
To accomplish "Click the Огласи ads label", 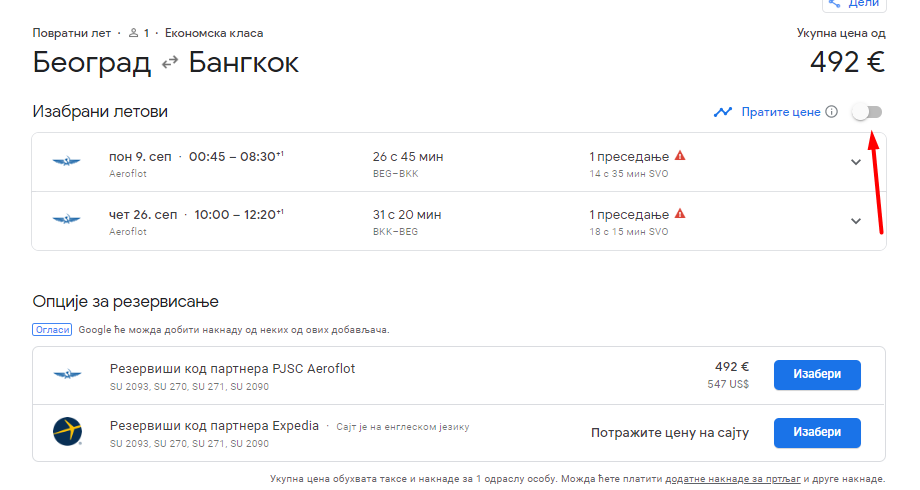I will pos(52,330).
